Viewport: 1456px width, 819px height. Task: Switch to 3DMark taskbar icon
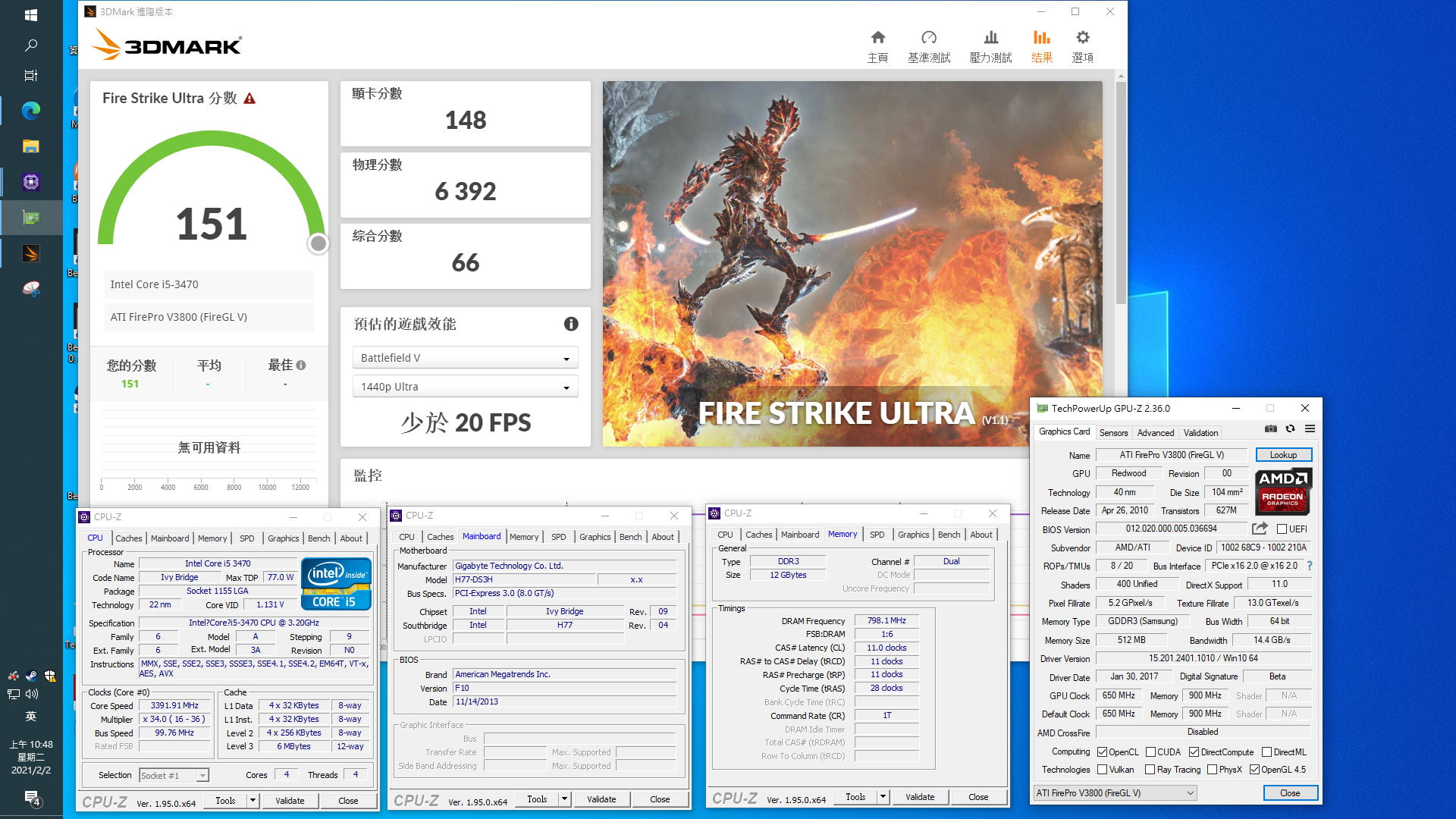31,253
